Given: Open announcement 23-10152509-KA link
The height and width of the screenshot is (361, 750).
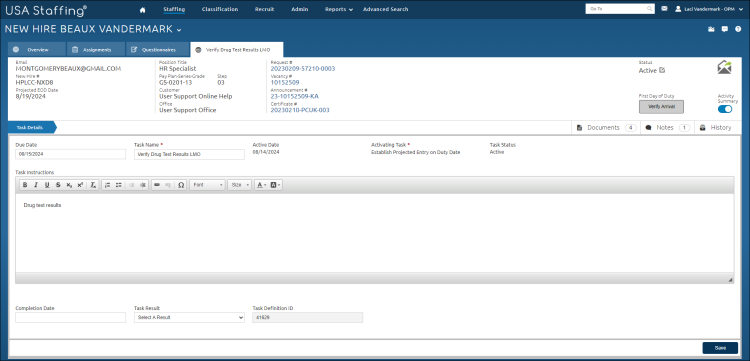Looking at the screenshot, I should 295,96.
